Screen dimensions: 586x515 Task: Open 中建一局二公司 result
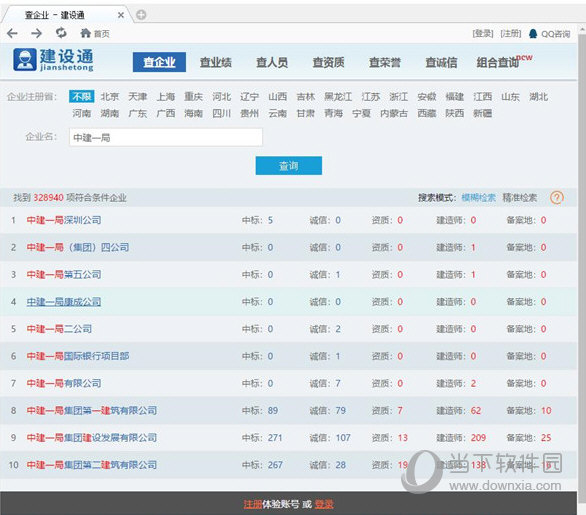click(x=59, y=329)
